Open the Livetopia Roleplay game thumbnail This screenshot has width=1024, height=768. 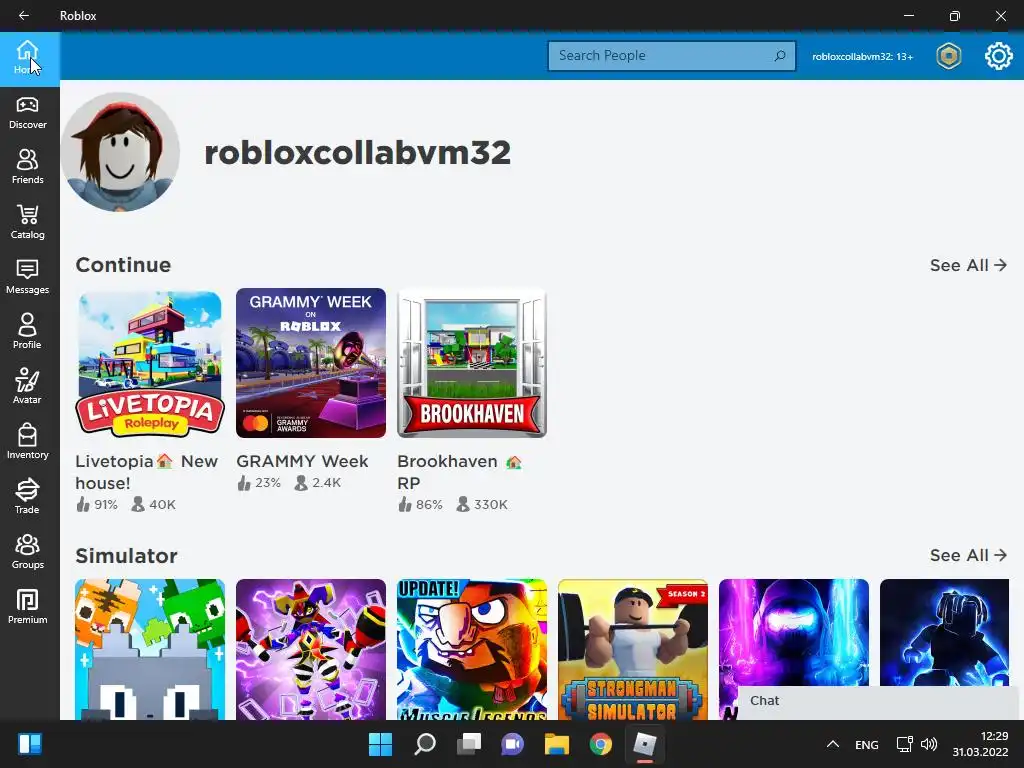(x=150, y=363)
